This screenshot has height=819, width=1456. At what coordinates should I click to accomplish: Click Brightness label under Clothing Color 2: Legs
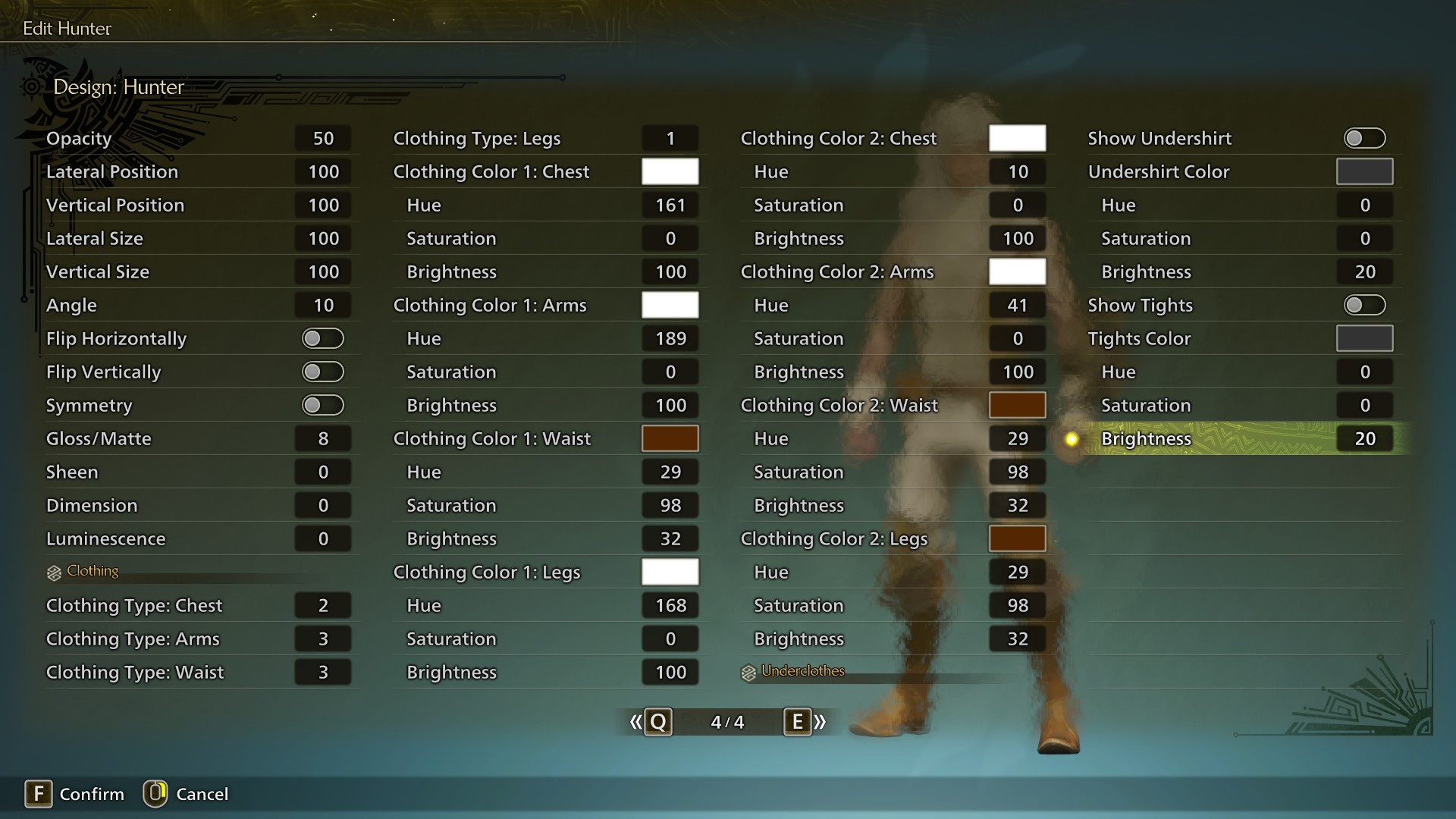(x=799, y=639)
